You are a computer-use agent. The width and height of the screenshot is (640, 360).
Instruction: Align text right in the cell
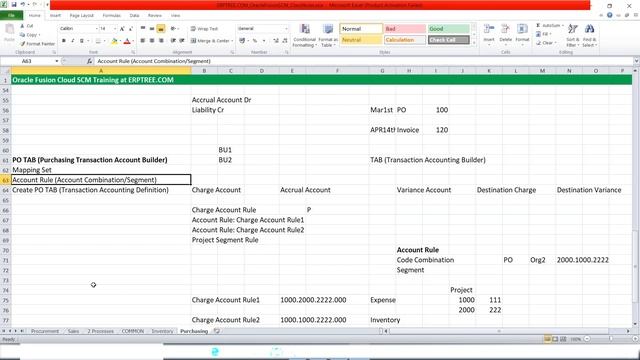click(x=161, y=41)
